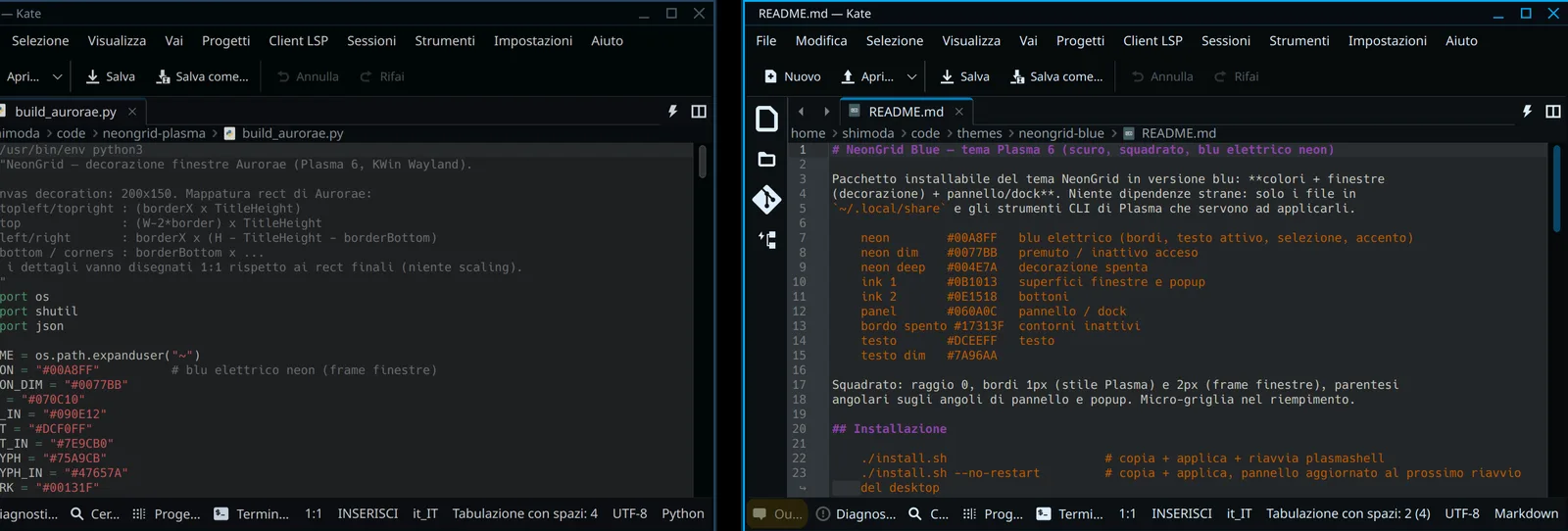Screen dimensions: 1568x531
Task: Open File menu in README window
Action: 766,40
